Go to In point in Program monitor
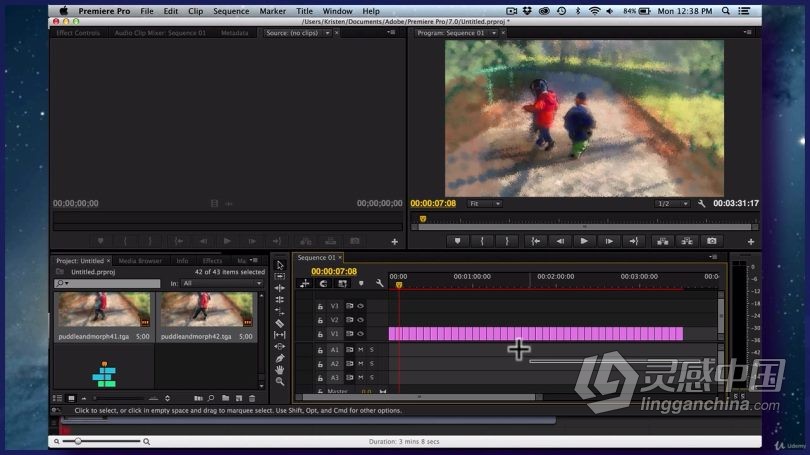 tap(535, 241)
